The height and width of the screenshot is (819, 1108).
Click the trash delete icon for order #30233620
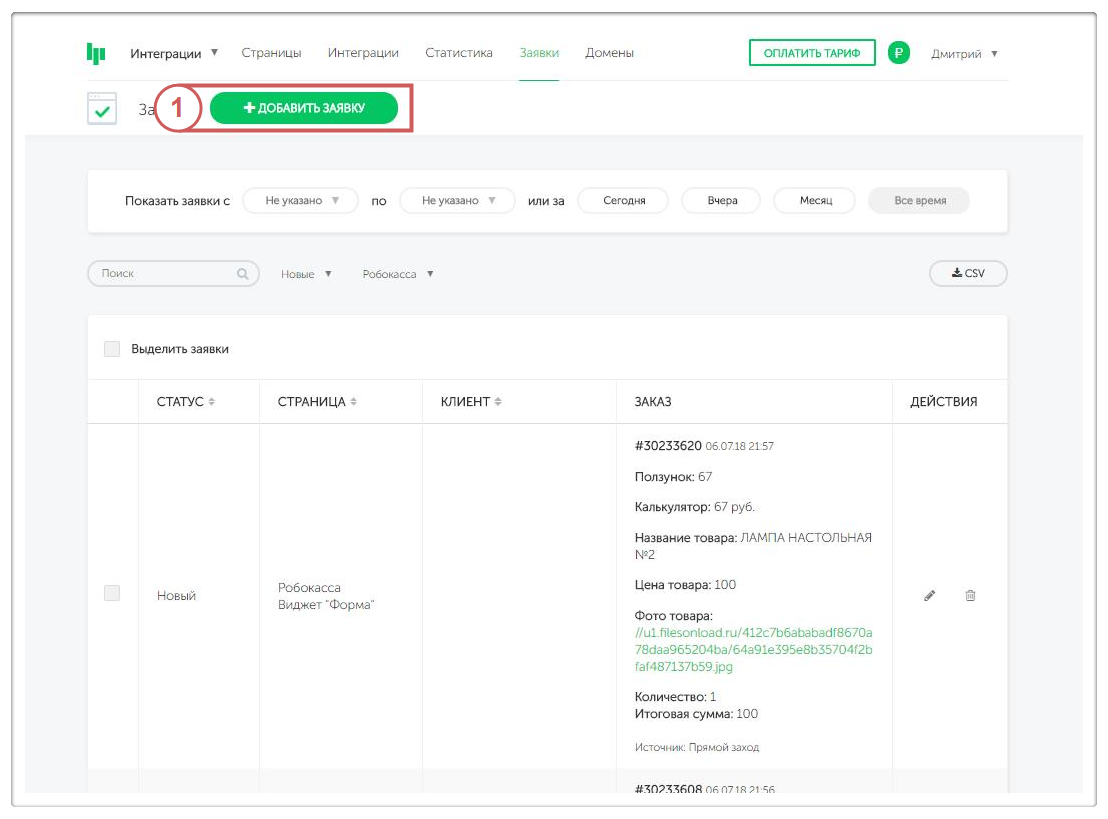[970, 595]
